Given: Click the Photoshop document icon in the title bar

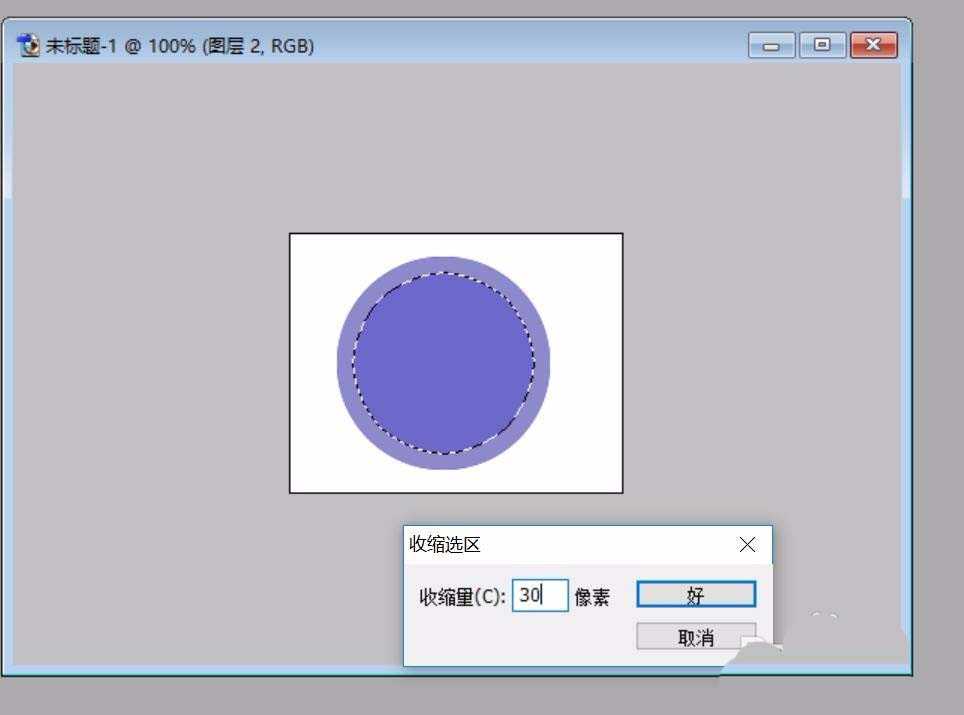Looking at the screenshot, I should click(27, 45).
